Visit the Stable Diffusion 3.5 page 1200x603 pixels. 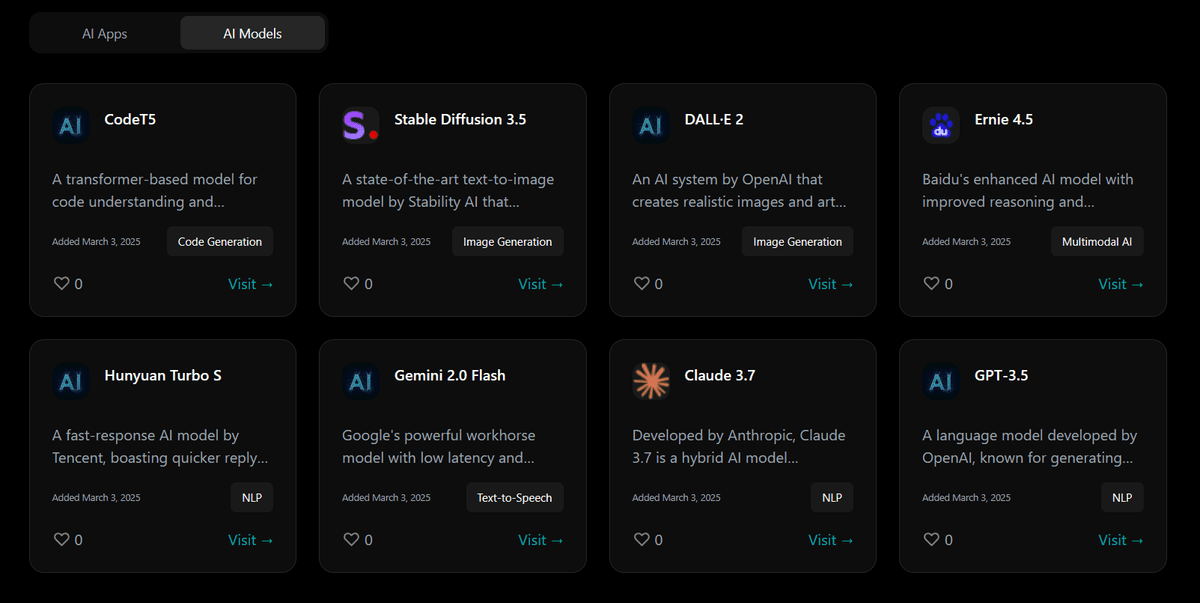click(x=540, y=284)
